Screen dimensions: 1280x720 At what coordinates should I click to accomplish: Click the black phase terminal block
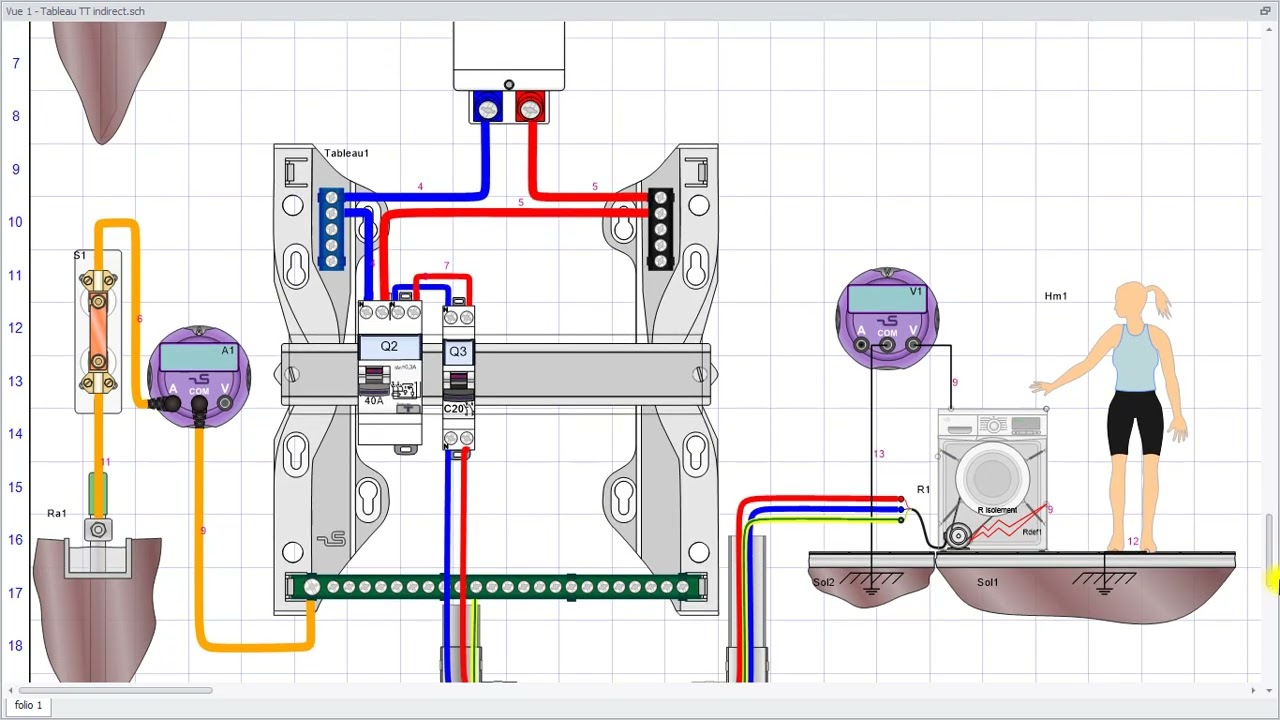(x=660, y=229)
